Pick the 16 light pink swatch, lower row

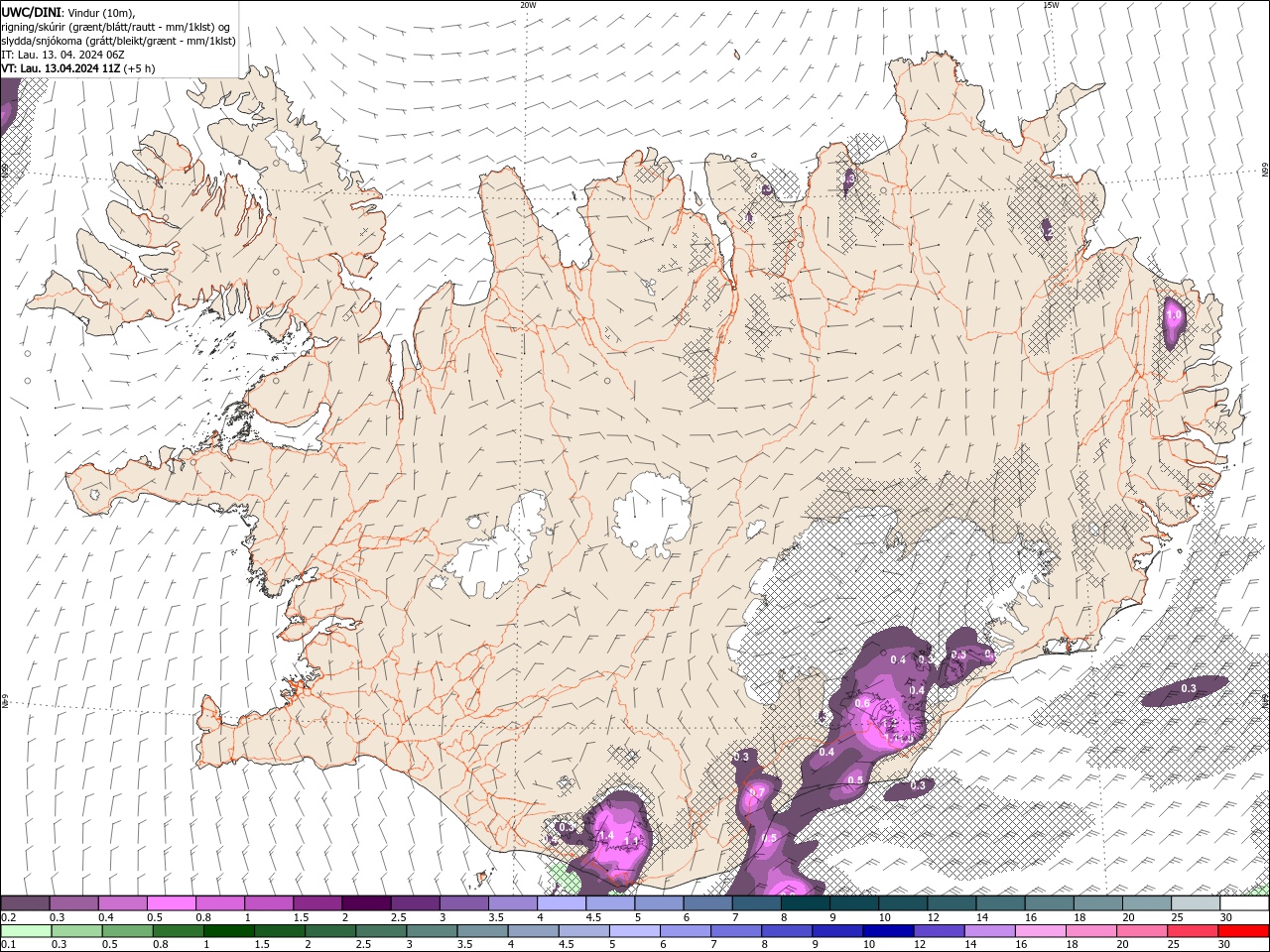pos(1039,931)
